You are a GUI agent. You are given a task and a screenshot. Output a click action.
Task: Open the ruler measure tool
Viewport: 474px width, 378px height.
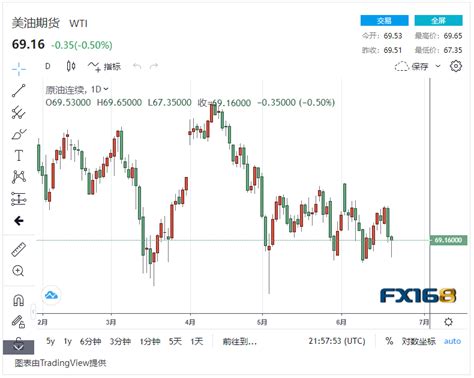coord(19,249)
